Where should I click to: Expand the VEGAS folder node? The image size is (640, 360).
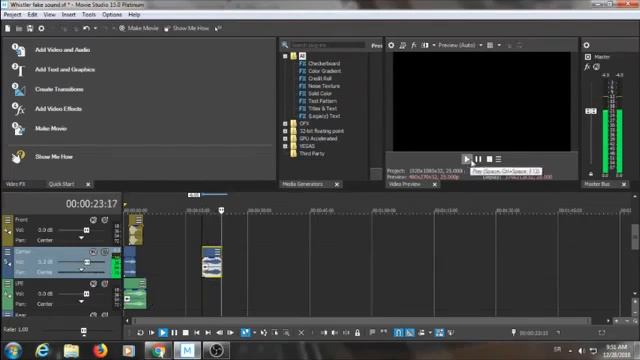coord(285,146)
